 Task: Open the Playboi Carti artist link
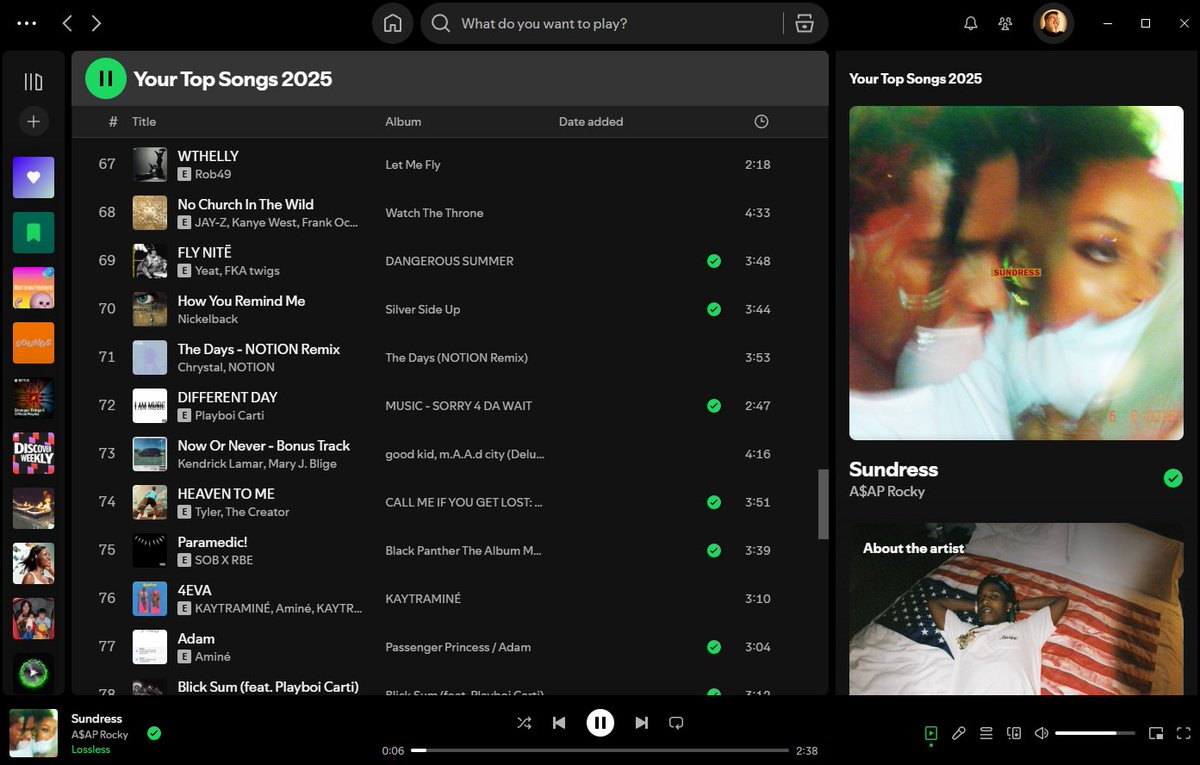click(229, 415)
